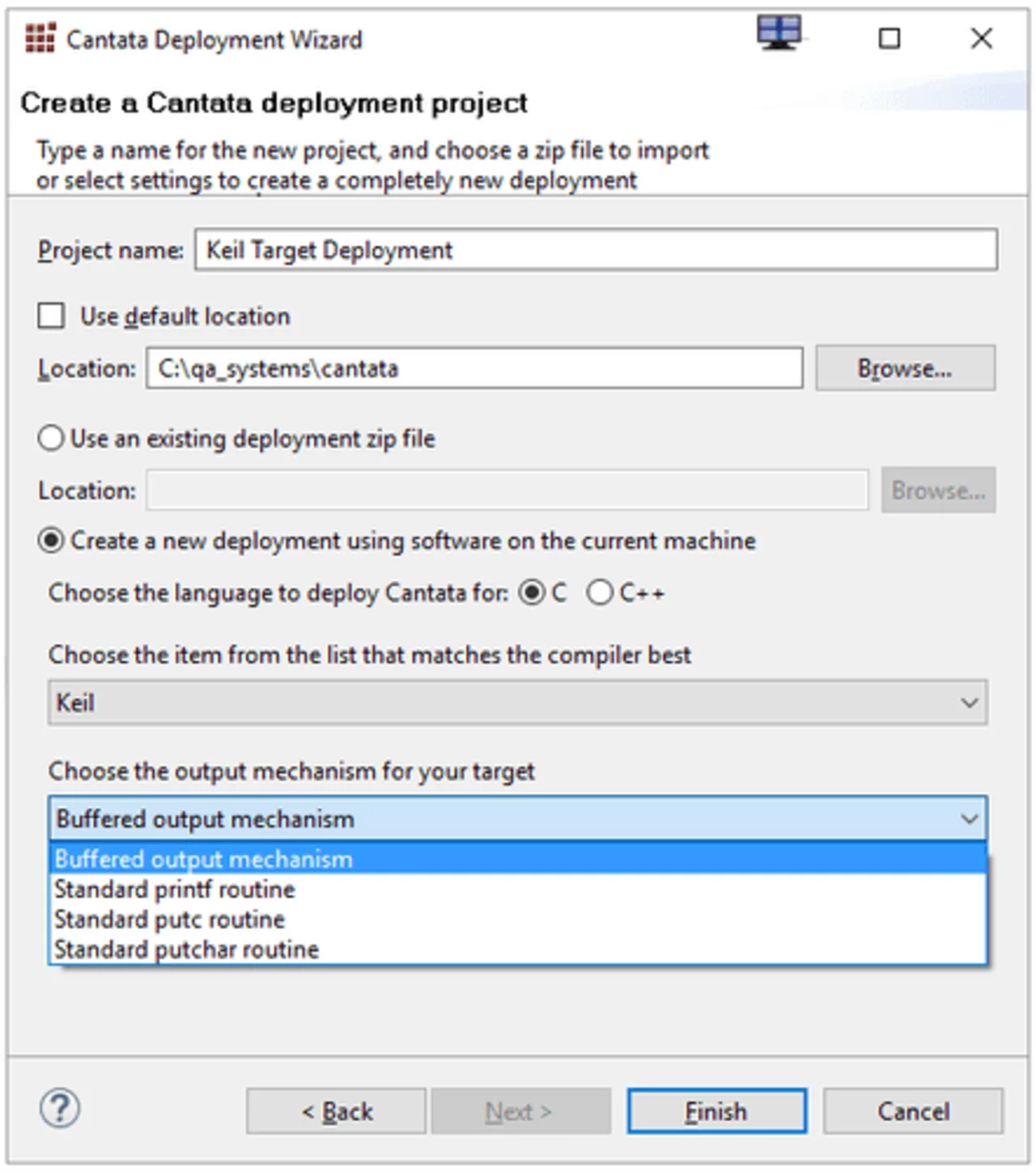The image size is (1036, 1172).
Task: Click the Finish button
Action: coord(716,1111)
